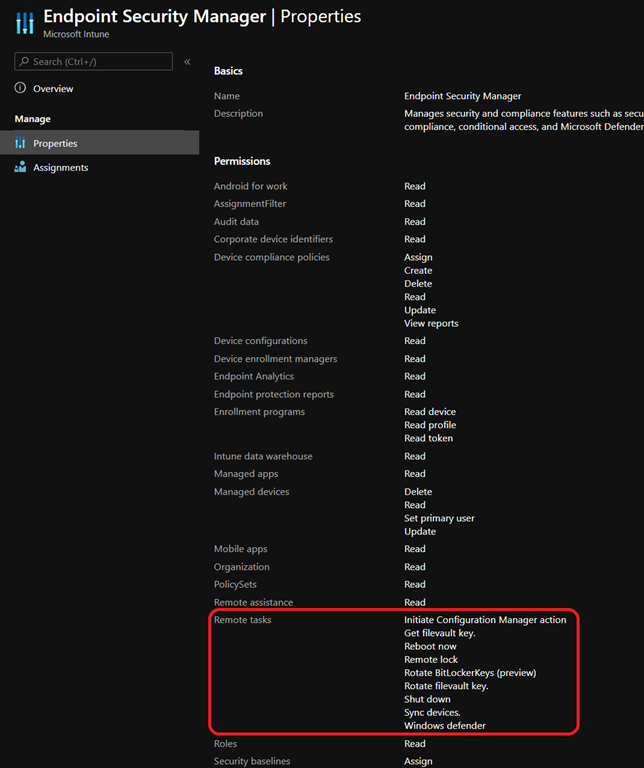Click the search magnifier icon
The image size is (644, 768).
click(x=24, y=62)
